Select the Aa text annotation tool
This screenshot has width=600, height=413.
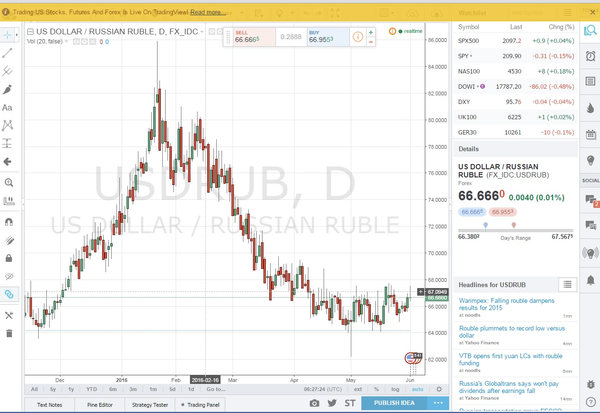pos(7,108)
